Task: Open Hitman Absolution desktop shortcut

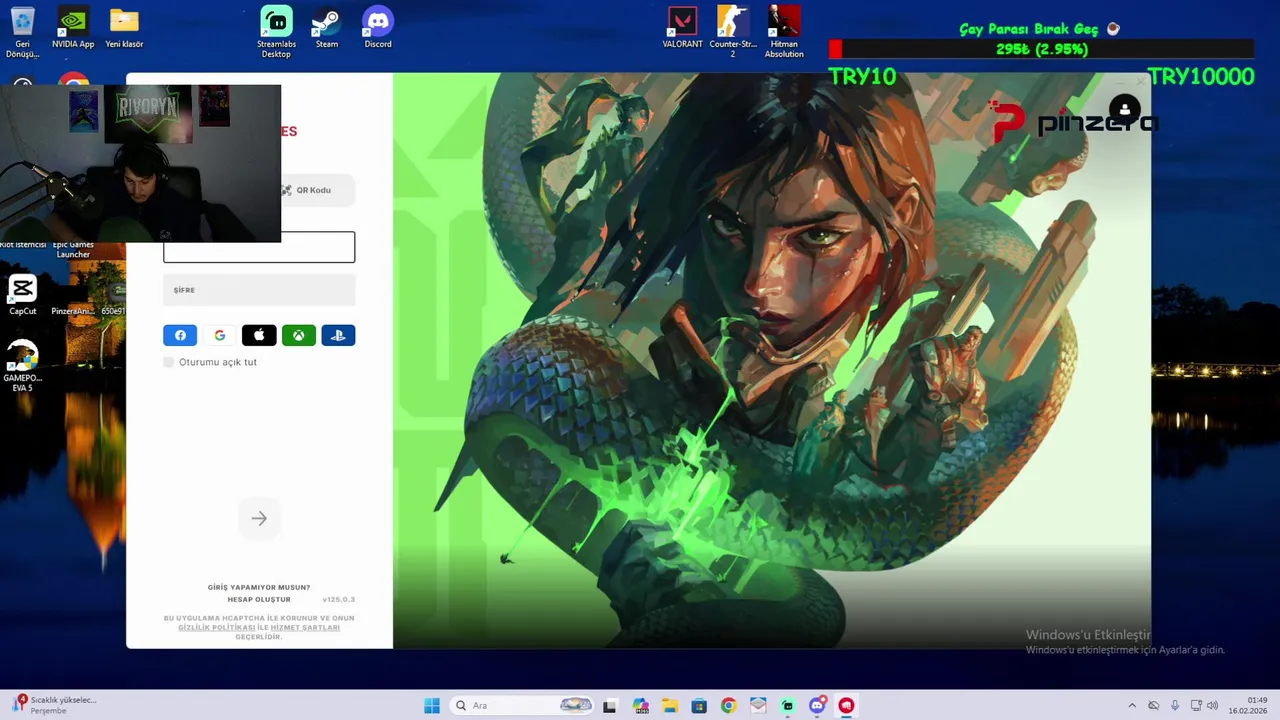Action: click(784, 33)
